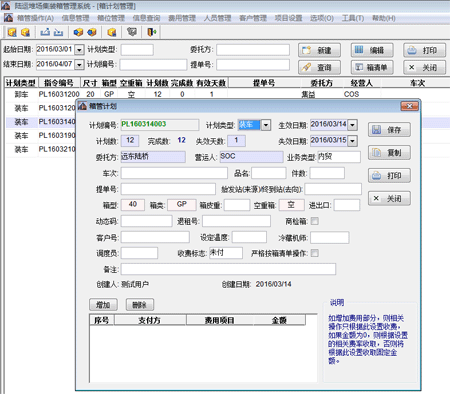Image resolution: width=450 pixels, height=394 pixels.
Task: Click the 复制 copy button in dialog
Action: [389, 153]
